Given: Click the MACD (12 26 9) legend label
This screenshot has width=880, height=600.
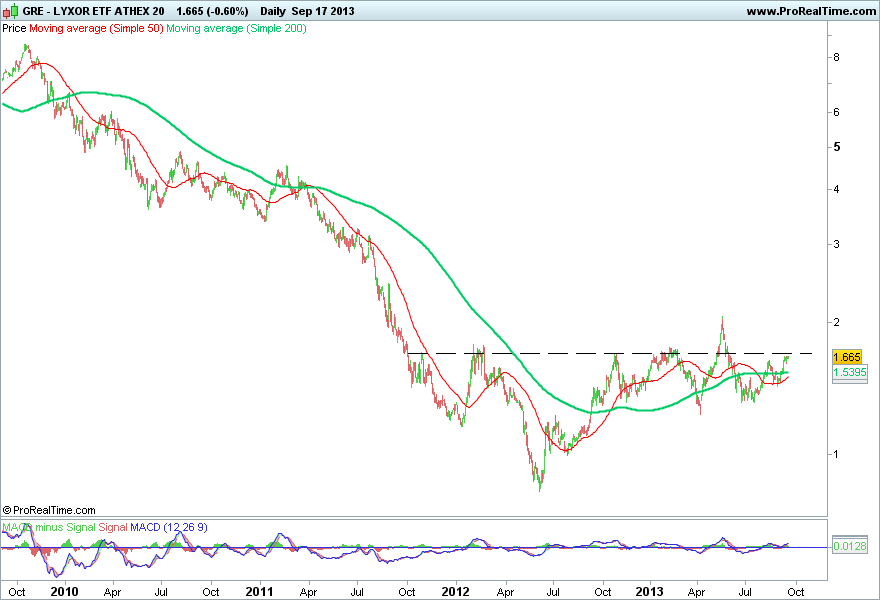Looking at the screenshot, I should [169, 527].
